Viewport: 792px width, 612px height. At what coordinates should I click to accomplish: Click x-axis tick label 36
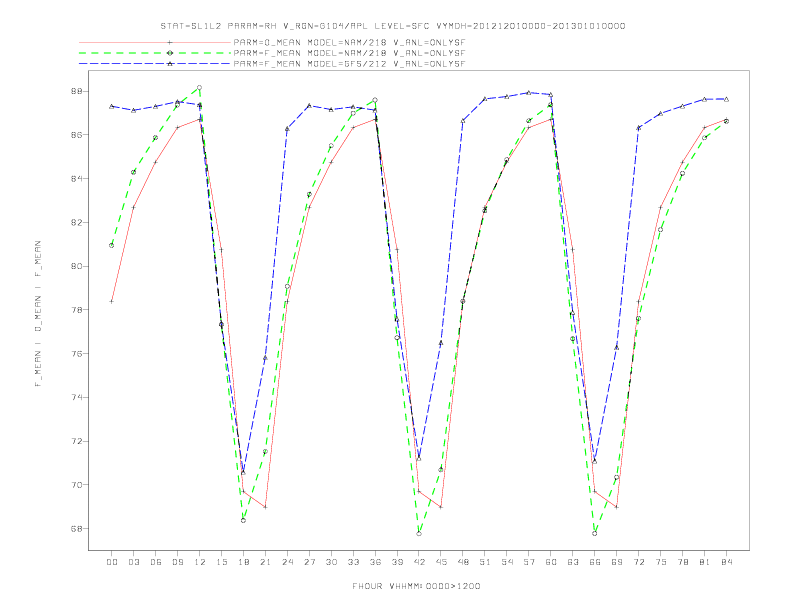(x=375, y=562)
